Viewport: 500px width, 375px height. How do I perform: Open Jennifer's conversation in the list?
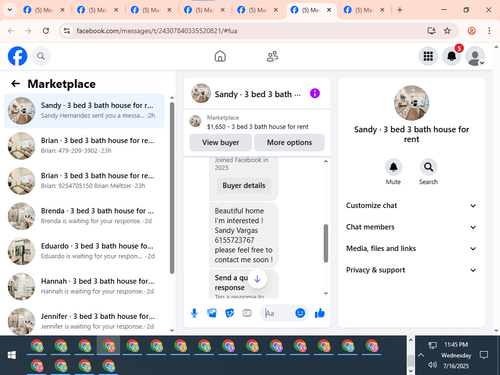pyautogui.click(x=84, y=321)
